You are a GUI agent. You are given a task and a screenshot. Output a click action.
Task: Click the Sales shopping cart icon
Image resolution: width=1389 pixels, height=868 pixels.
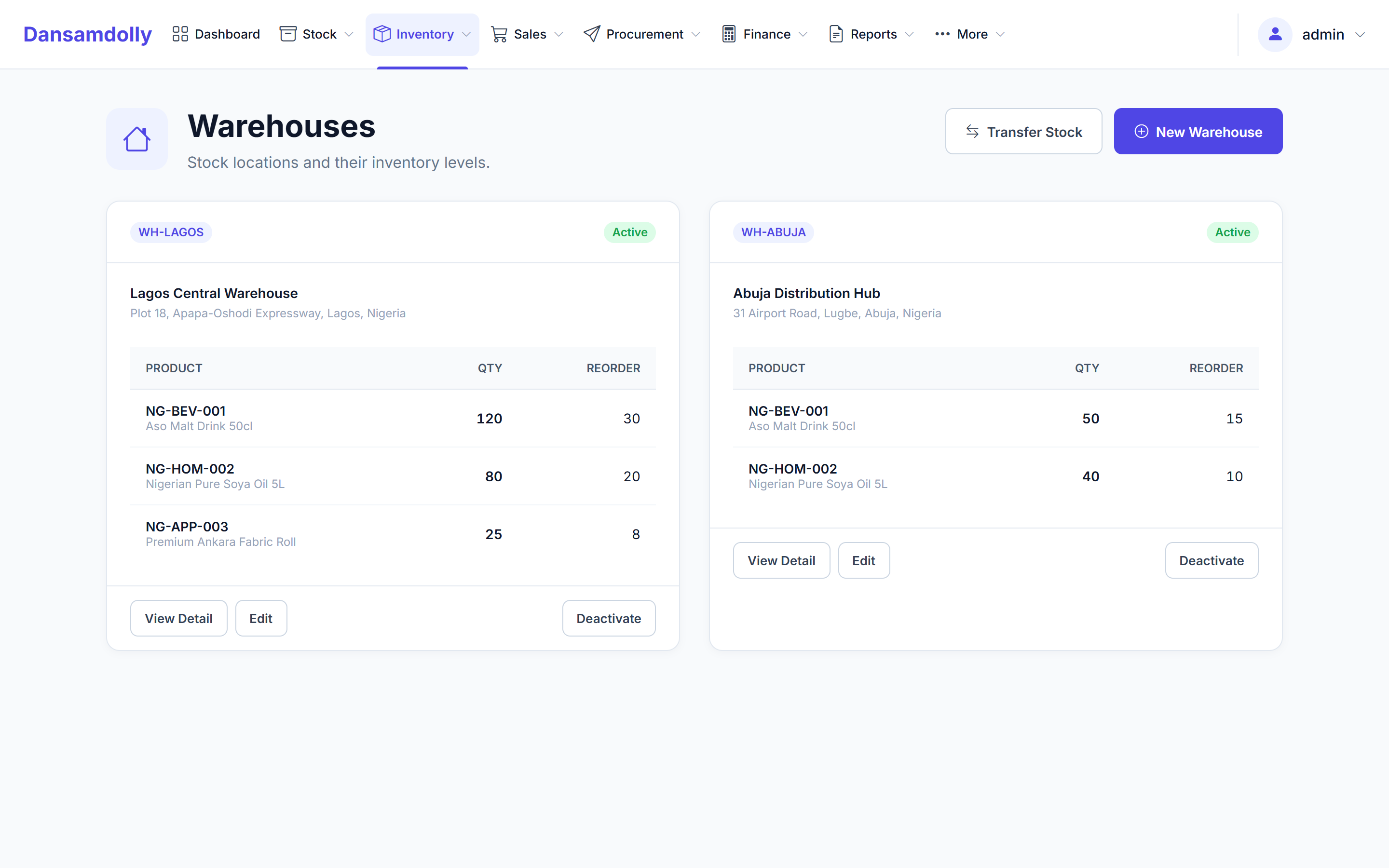tap(499, 34)
